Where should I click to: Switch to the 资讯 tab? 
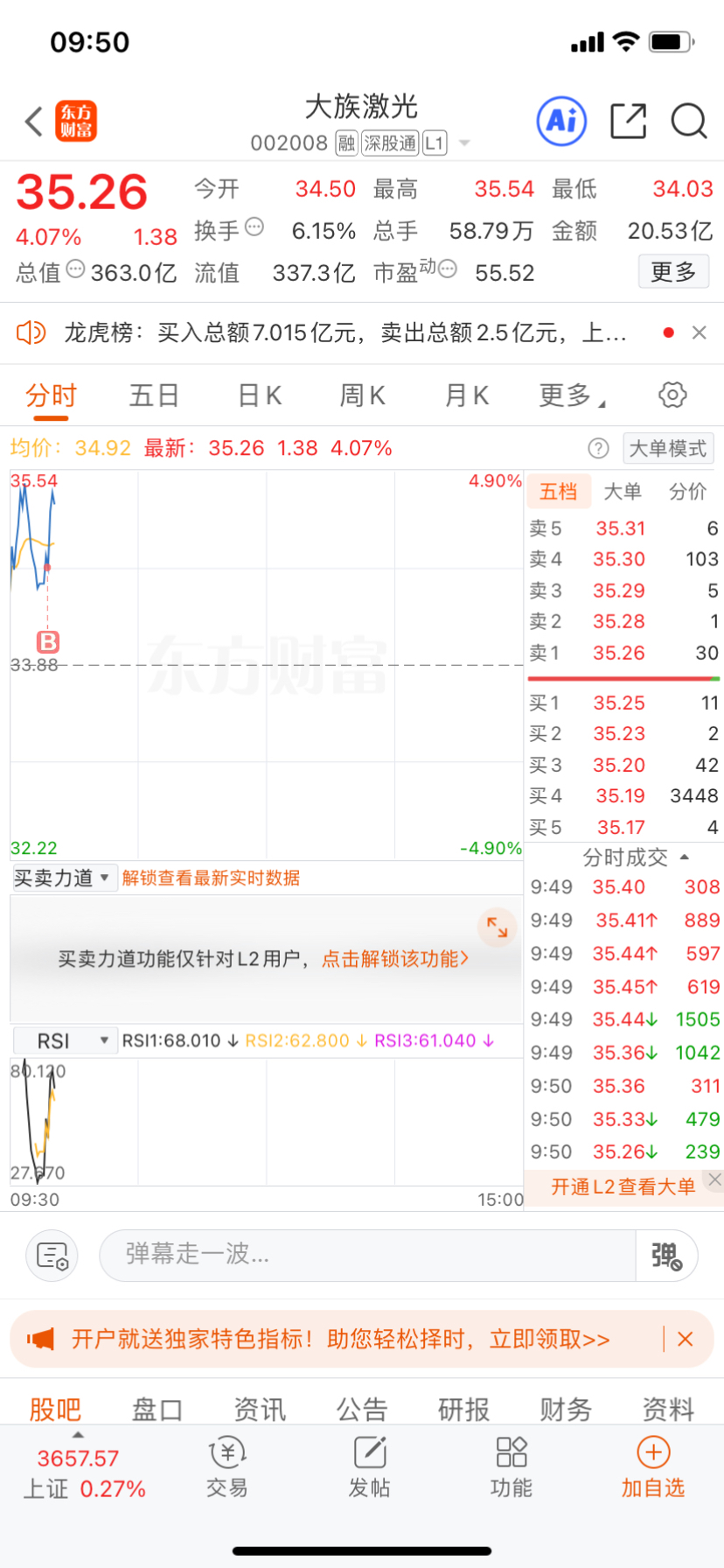click(260, 1409)
